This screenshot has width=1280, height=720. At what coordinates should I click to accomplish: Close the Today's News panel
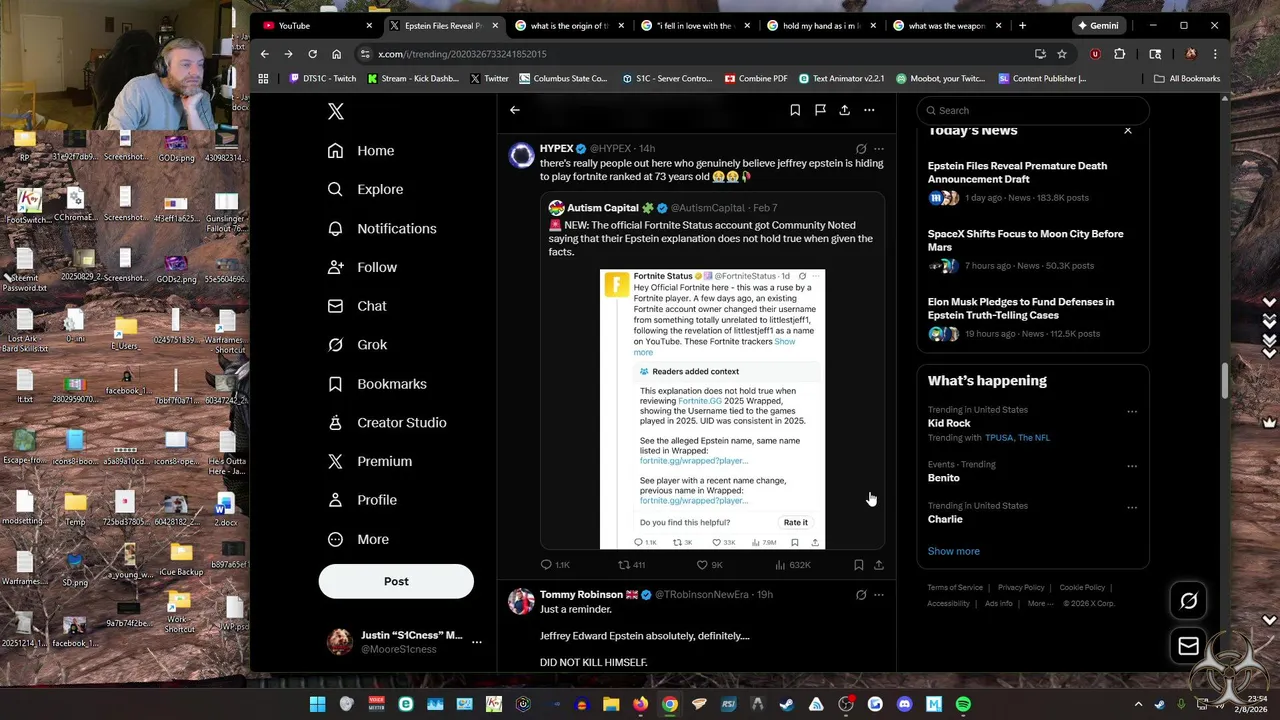(1127, 131)
